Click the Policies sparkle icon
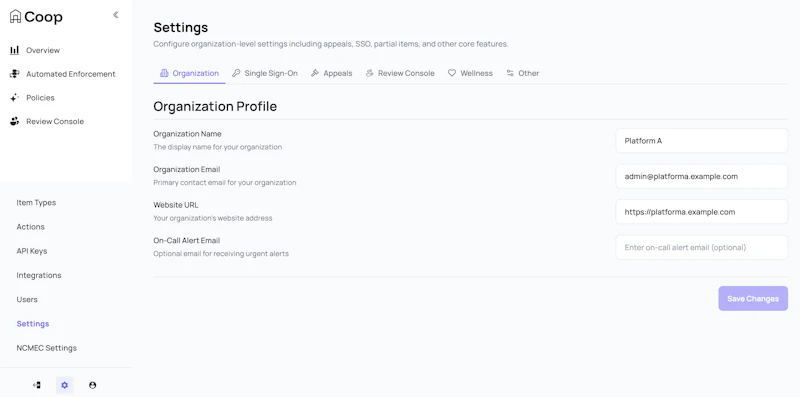Screen dimensions: 800x397 pyautogui.click(x=14, y=97)
